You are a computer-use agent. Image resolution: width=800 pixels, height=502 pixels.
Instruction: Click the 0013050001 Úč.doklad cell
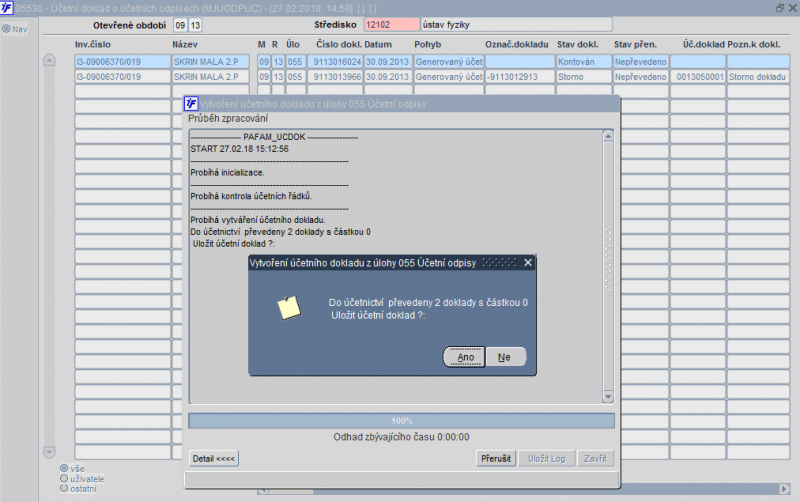coord(697,77)
